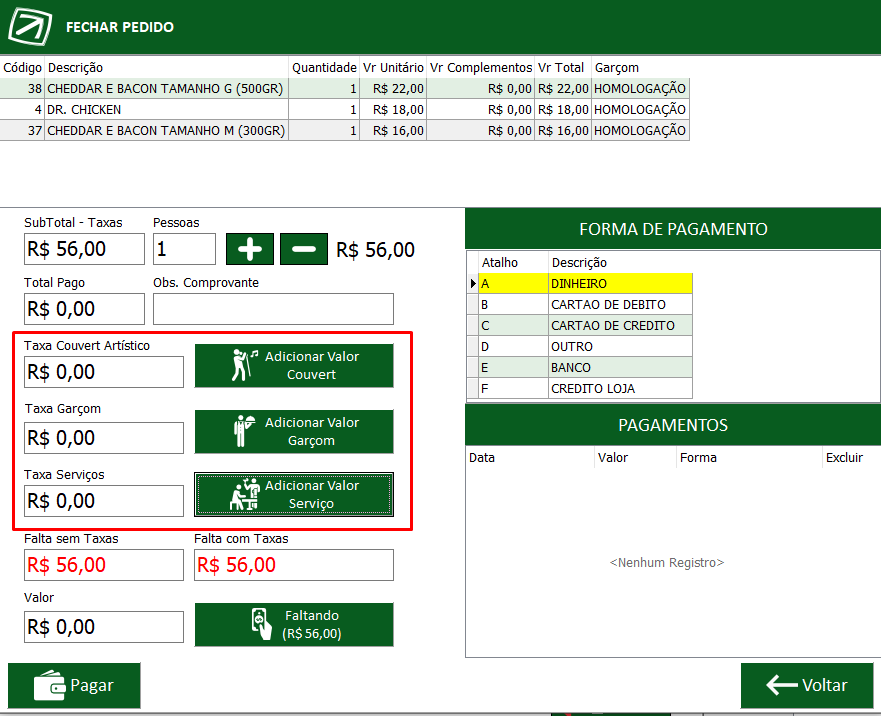Click the Falta sem Taxas field
This screenshot has height=716, width=881.
(104, 565)
